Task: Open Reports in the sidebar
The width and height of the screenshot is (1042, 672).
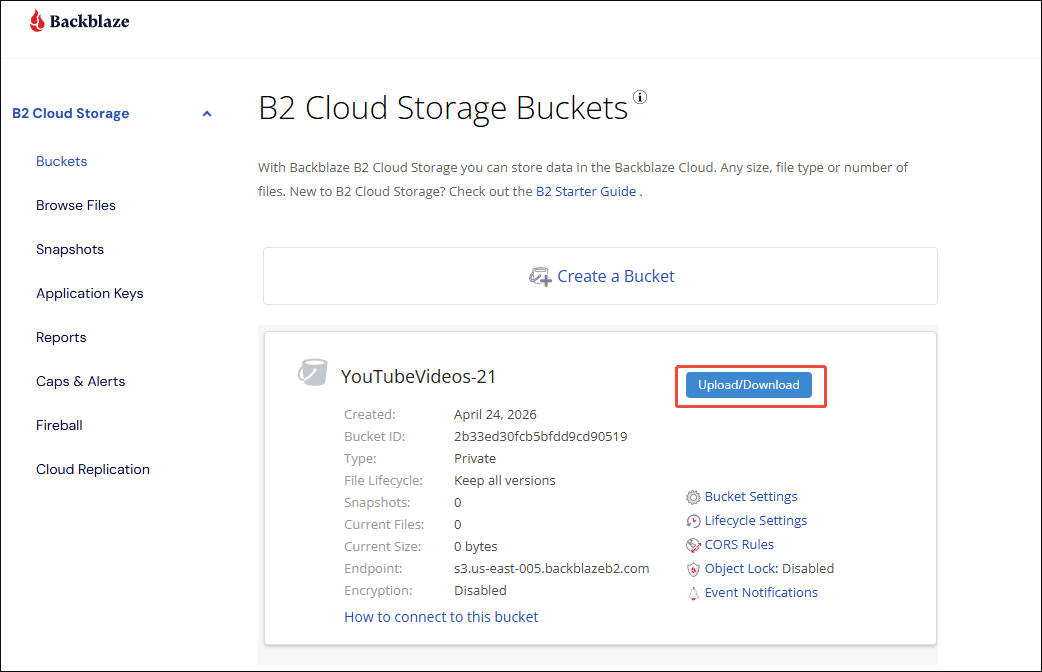Action: 61,337
